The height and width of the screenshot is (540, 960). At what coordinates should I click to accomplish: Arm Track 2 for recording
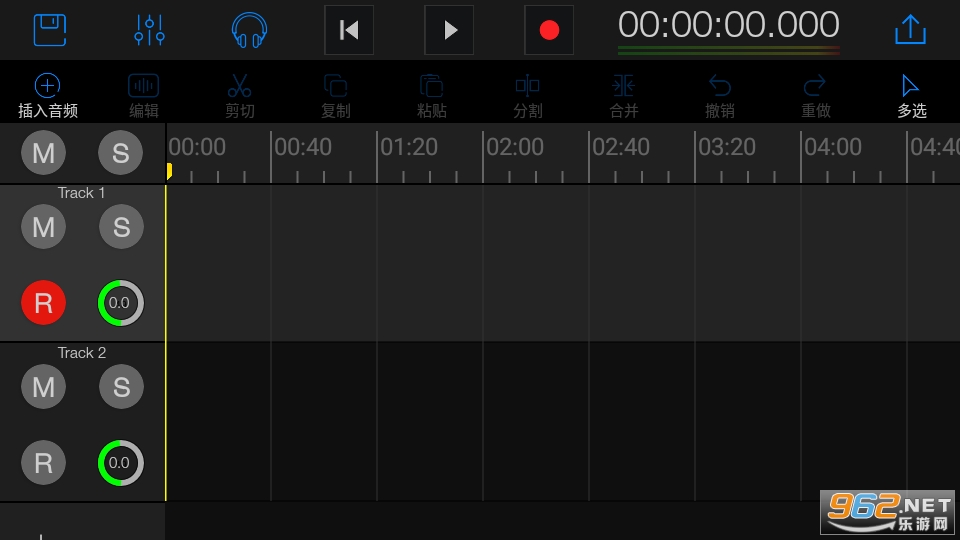[43, 463]
